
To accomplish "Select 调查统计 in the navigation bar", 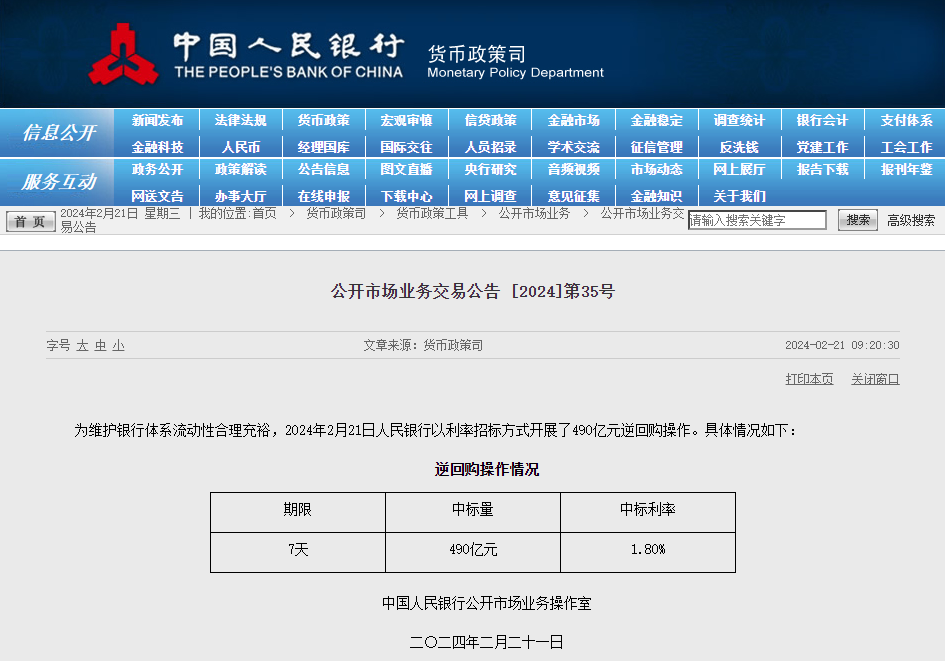I will (x=739, y=120).
